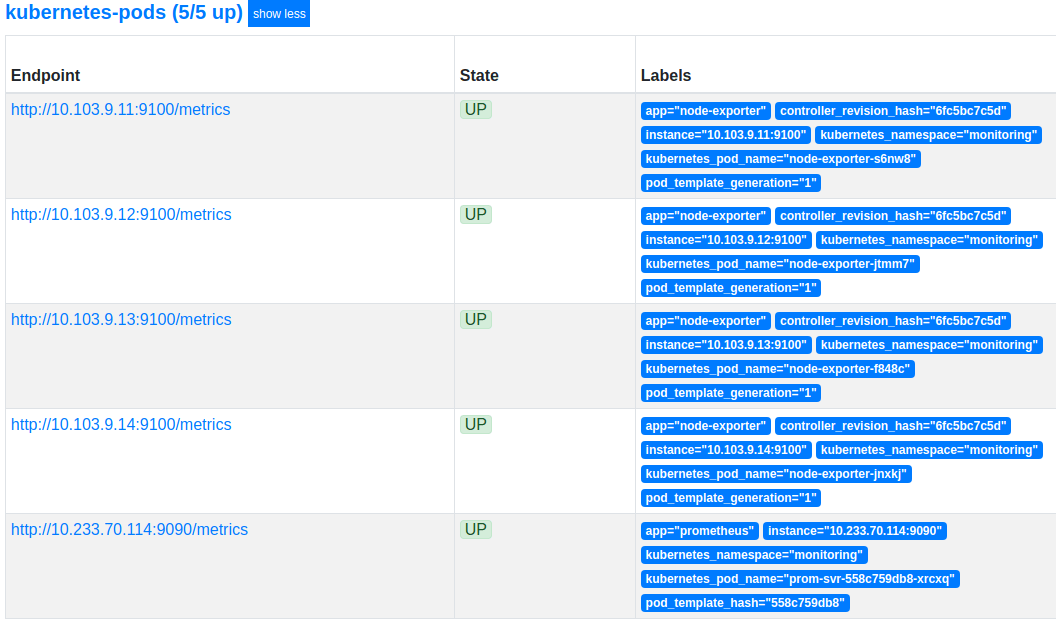Click the prom-svr-558c759db8-xrcxq pod name label
This screenshot has width=1056, height=619.
800,579
